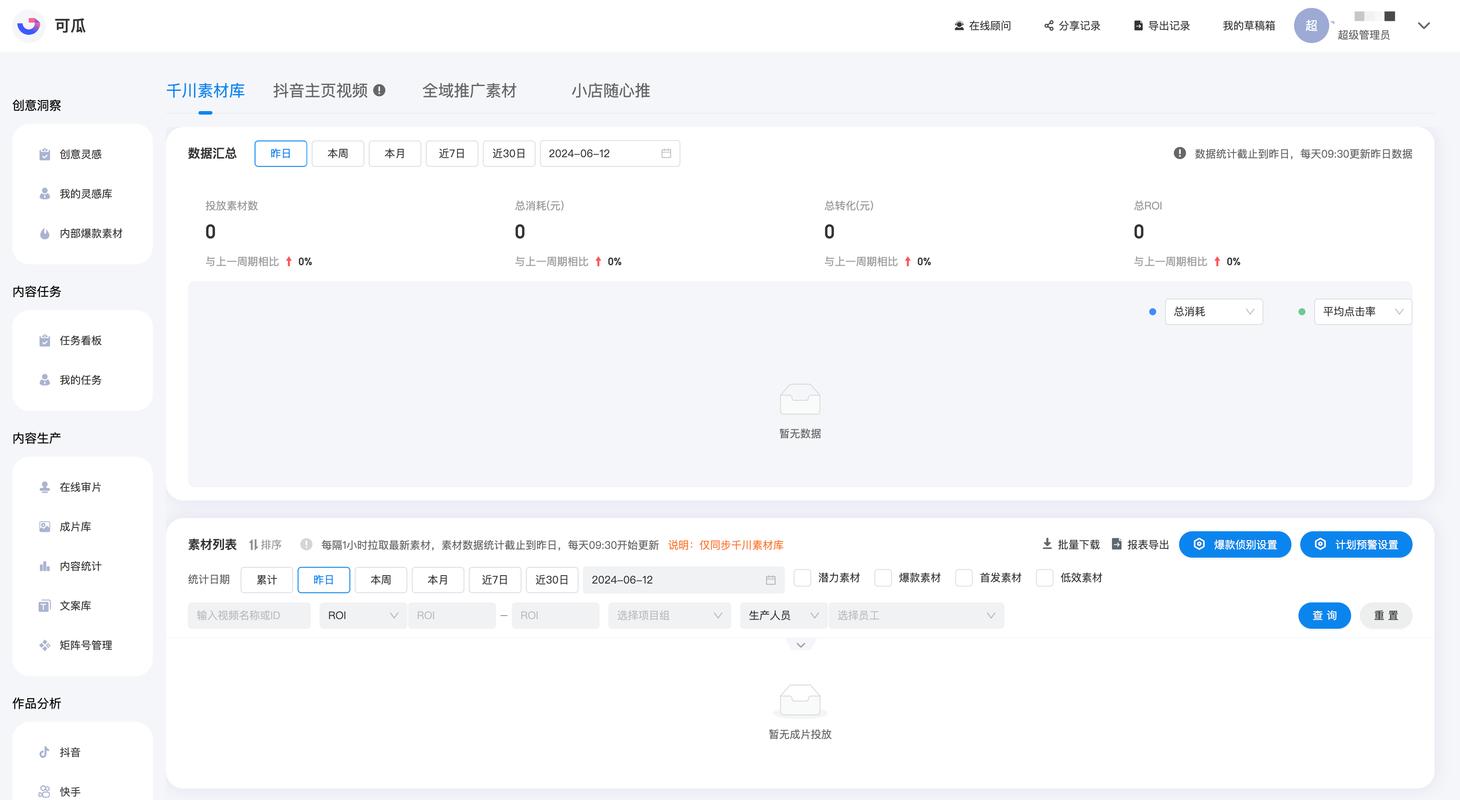
Task: Click the 导出记录 file icon
Action: (x=1138, y=26)
